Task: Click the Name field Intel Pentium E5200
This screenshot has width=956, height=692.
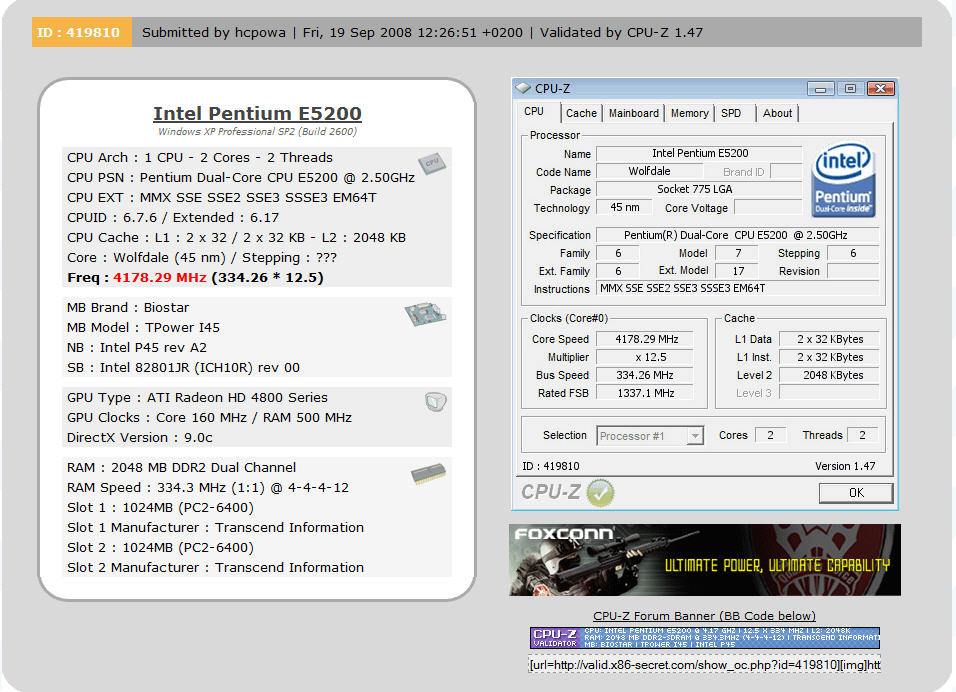Action: [699, 154]
